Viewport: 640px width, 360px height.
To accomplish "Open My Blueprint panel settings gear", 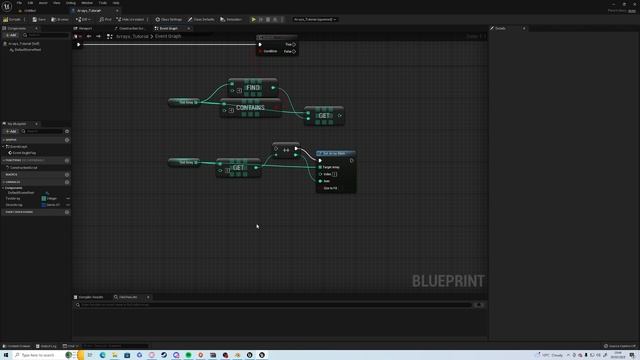I will pyautogui.click(x=67, y=131).
